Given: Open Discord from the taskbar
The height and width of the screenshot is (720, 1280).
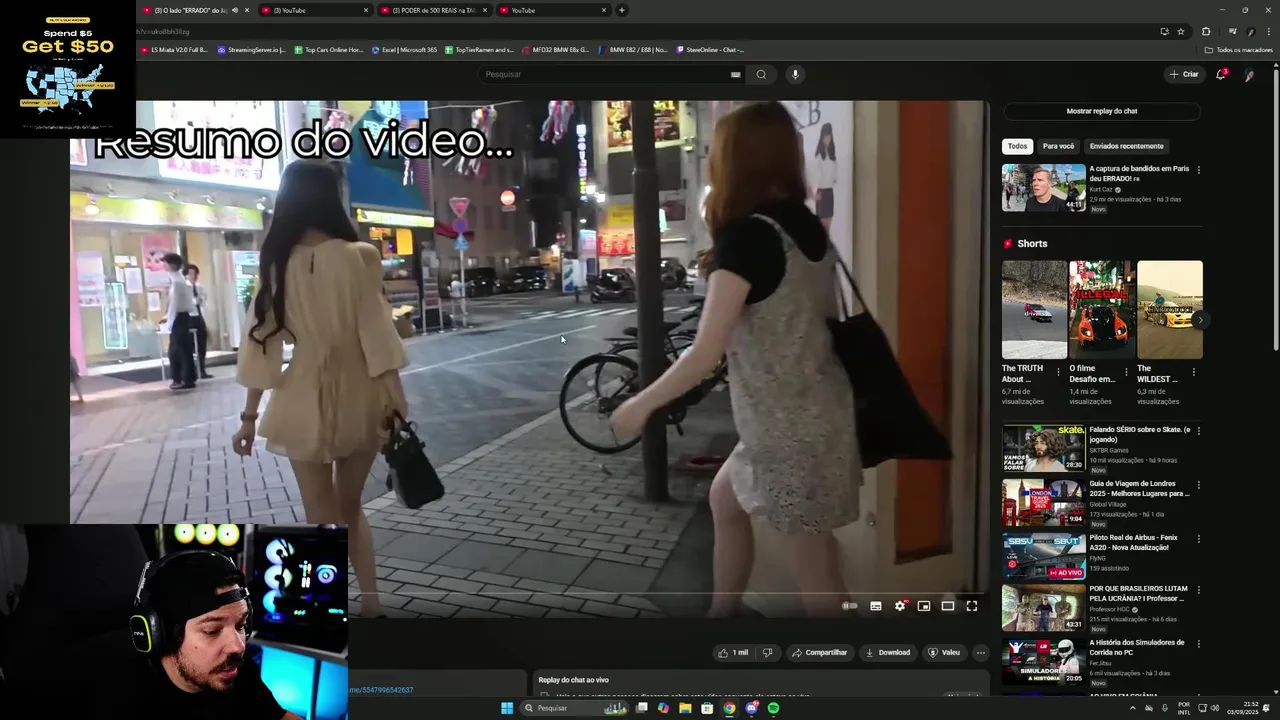Looking at the screenshot, I should pyautogui.click(x=751, y=708).
